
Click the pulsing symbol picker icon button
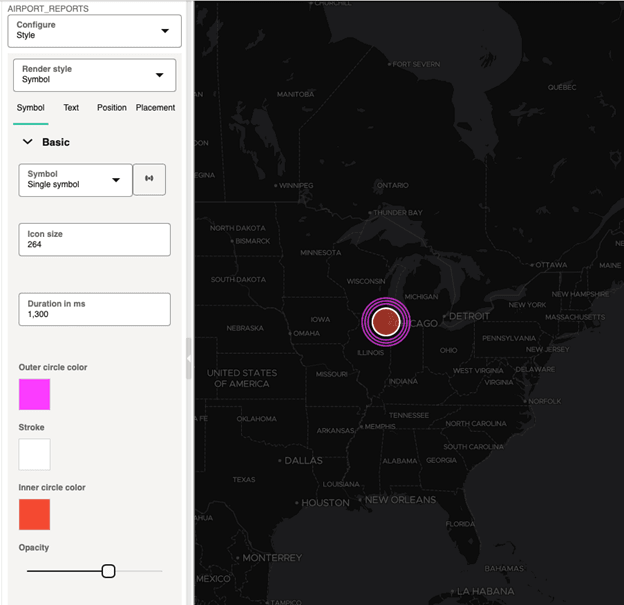[149, 179]
